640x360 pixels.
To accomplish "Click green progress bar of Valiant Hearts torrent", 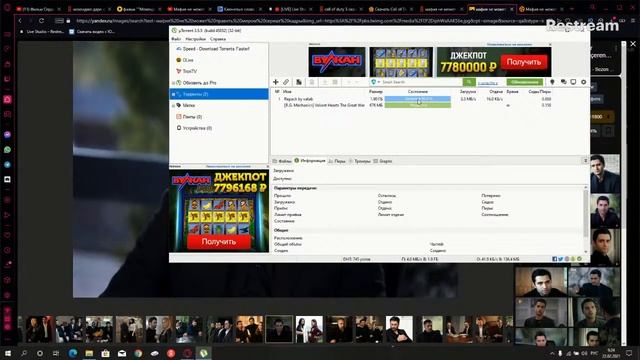I will click(418, 105).
